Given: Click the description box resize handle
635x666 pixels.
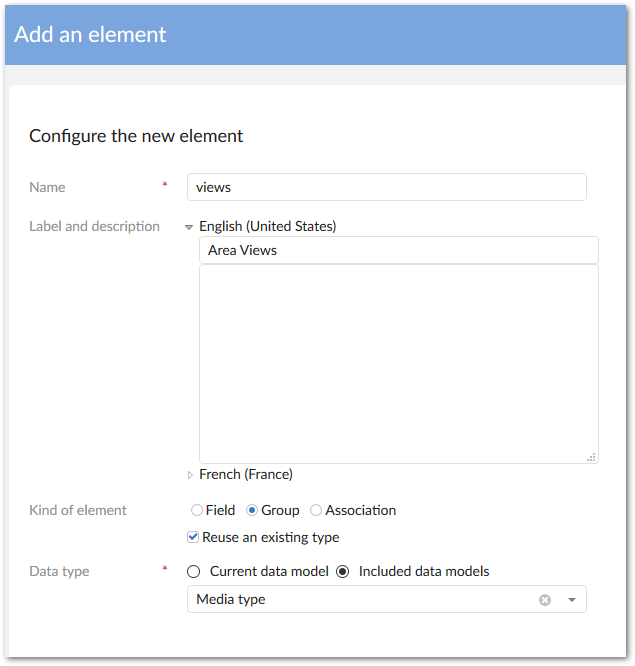Looking at the screenshot, I should [x=591, y=456].
